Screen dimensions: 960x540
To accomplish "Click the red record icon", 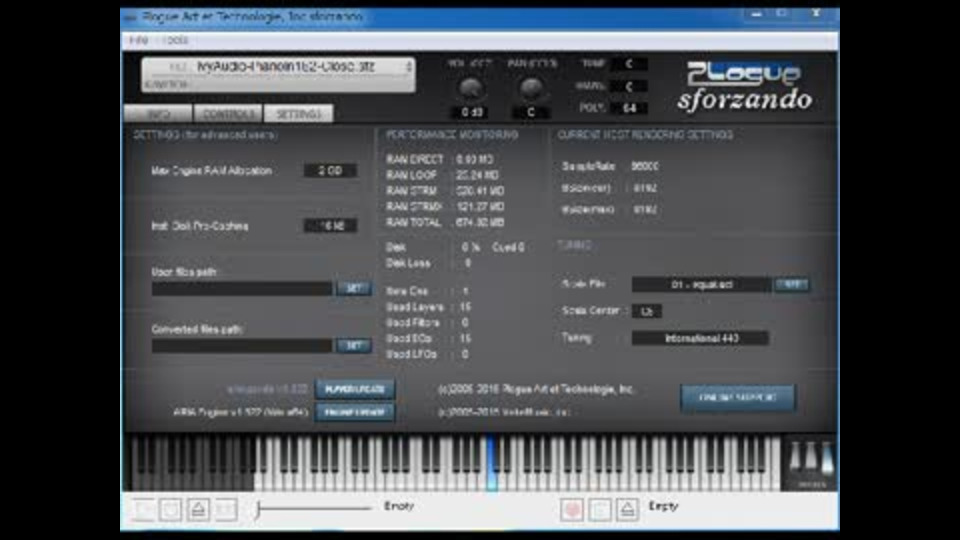I will tap(572, 509).
